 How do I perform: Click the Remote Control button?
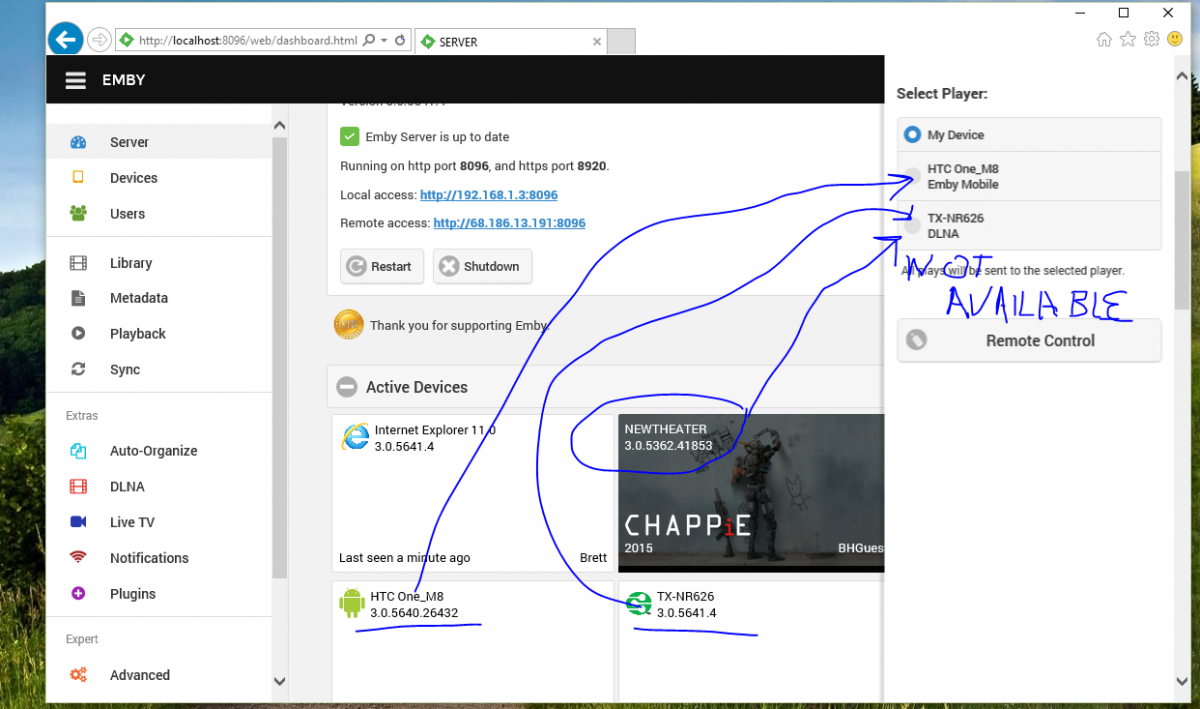1029,341
